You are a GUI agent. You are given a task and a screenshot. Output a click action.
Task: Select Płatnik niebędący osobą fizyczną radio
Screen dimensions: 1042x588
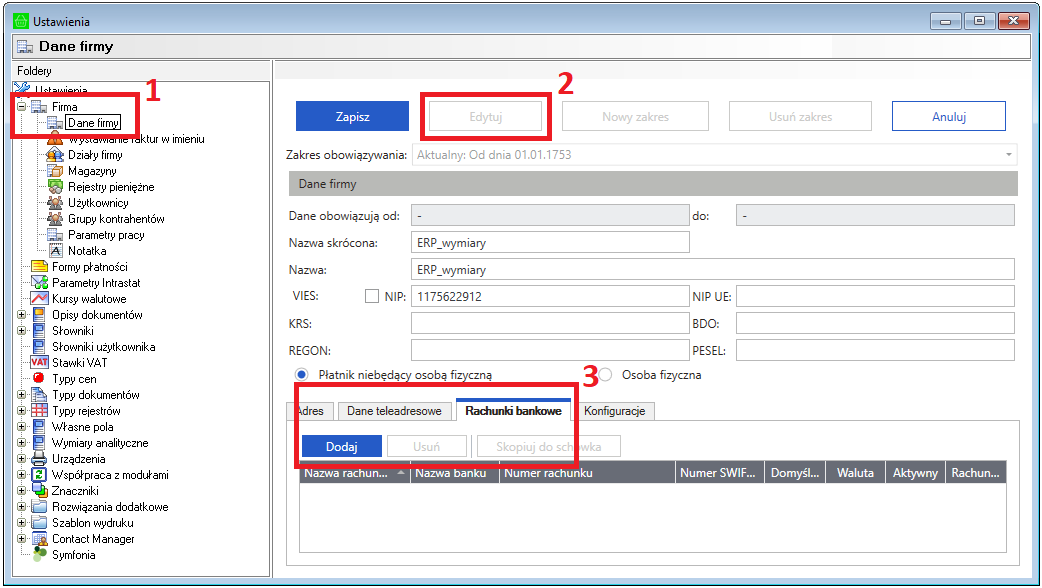pyautogui.click(x=301, y=375)
